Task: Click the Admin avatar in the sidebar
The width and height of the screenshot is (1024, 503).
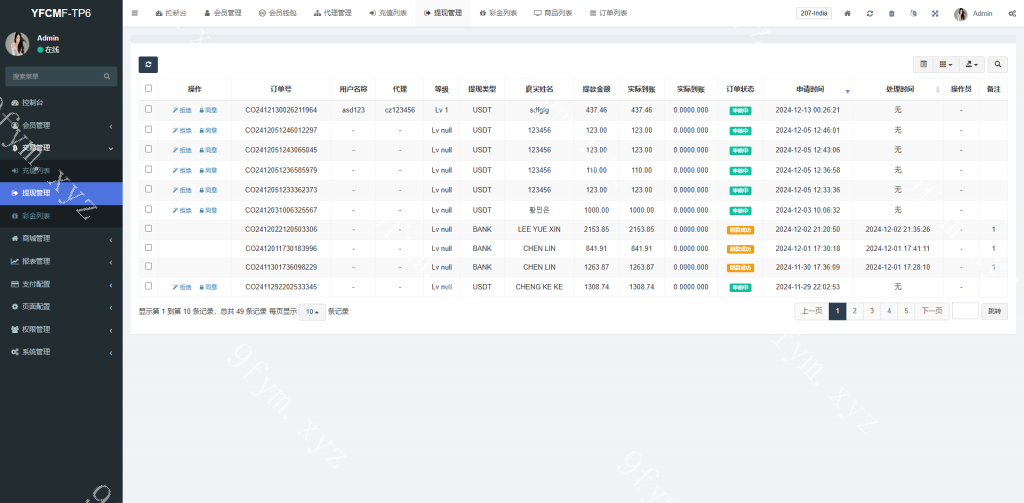Action: [17, 44]
